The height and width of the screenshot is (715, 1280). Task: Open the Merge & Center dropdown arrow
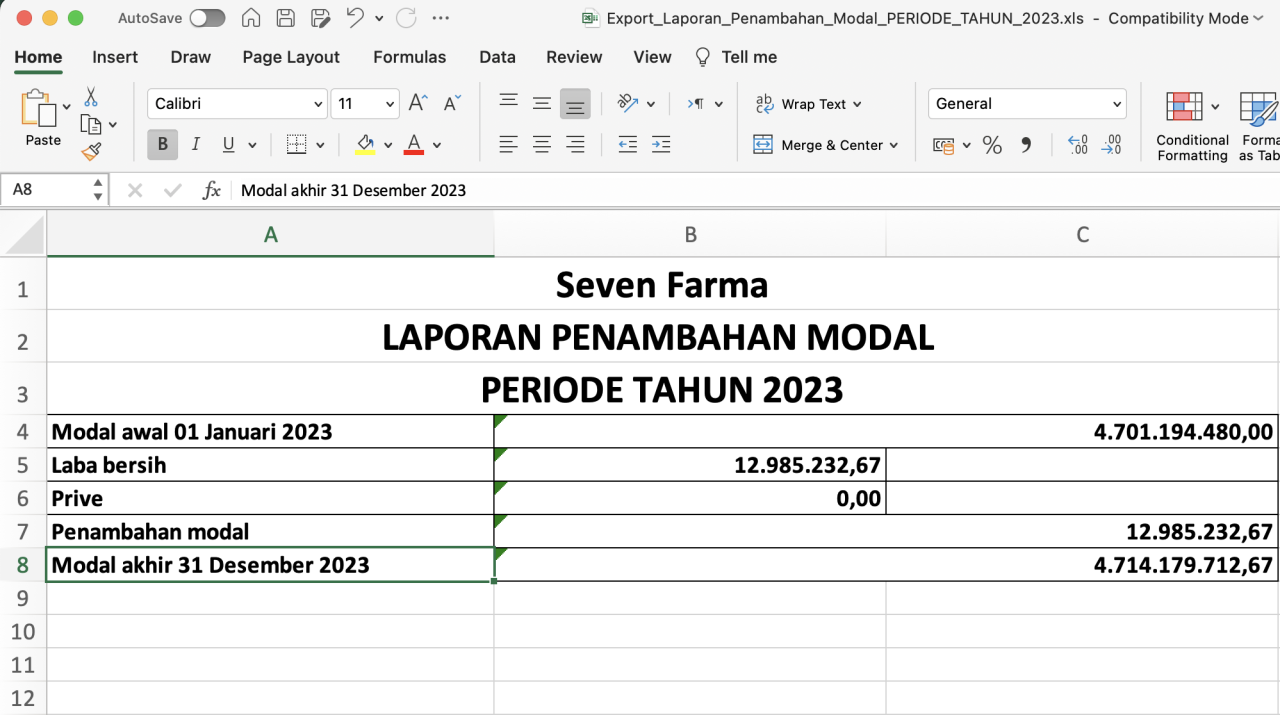893,145
